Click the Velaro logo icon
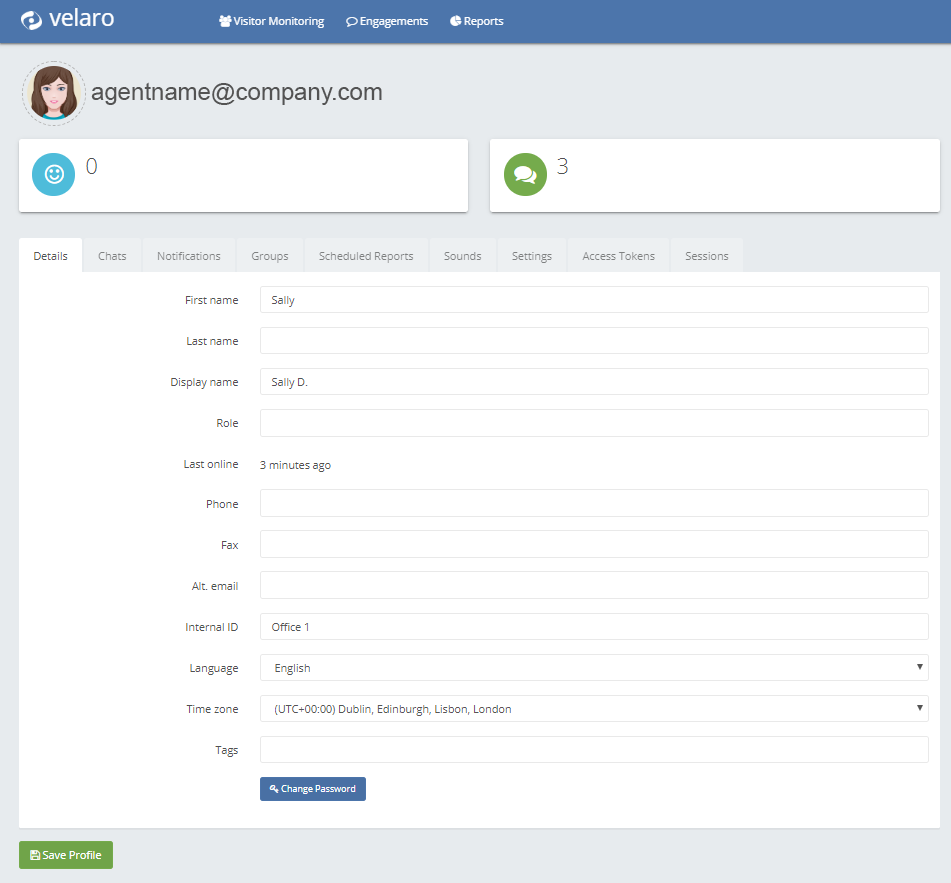Screen dimensions: 951x883 (32, 20)
